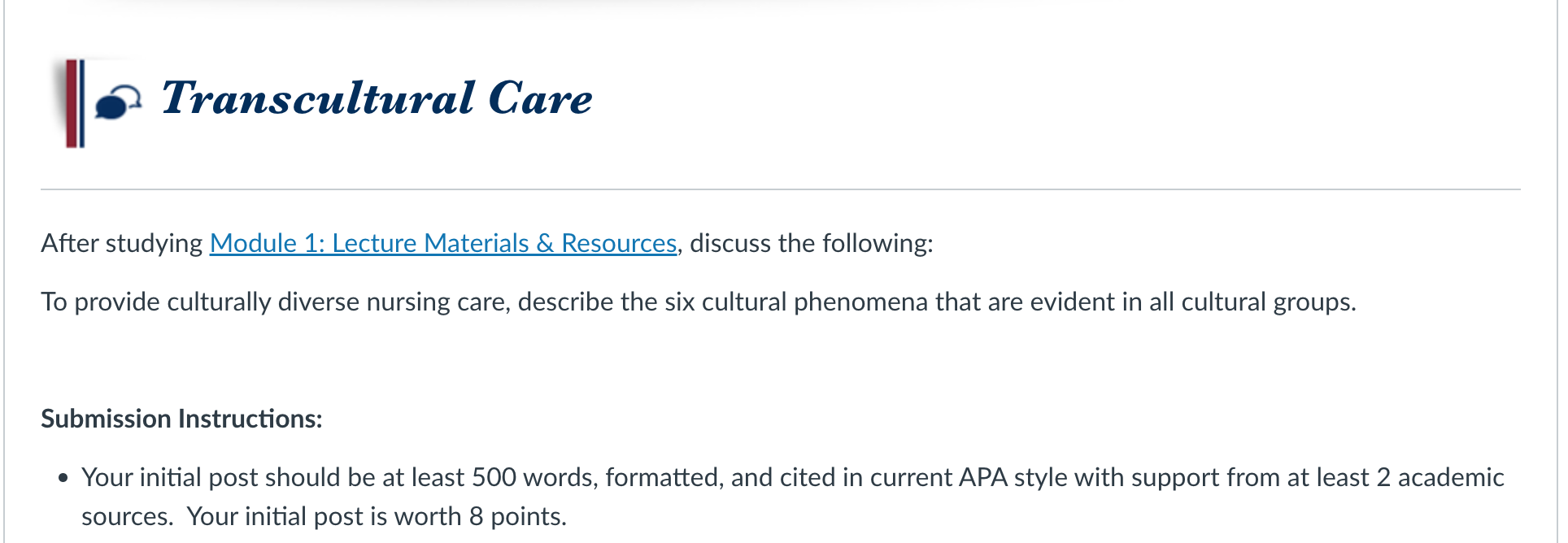Select the Transcultural Care heading

[x=377, y=98]
